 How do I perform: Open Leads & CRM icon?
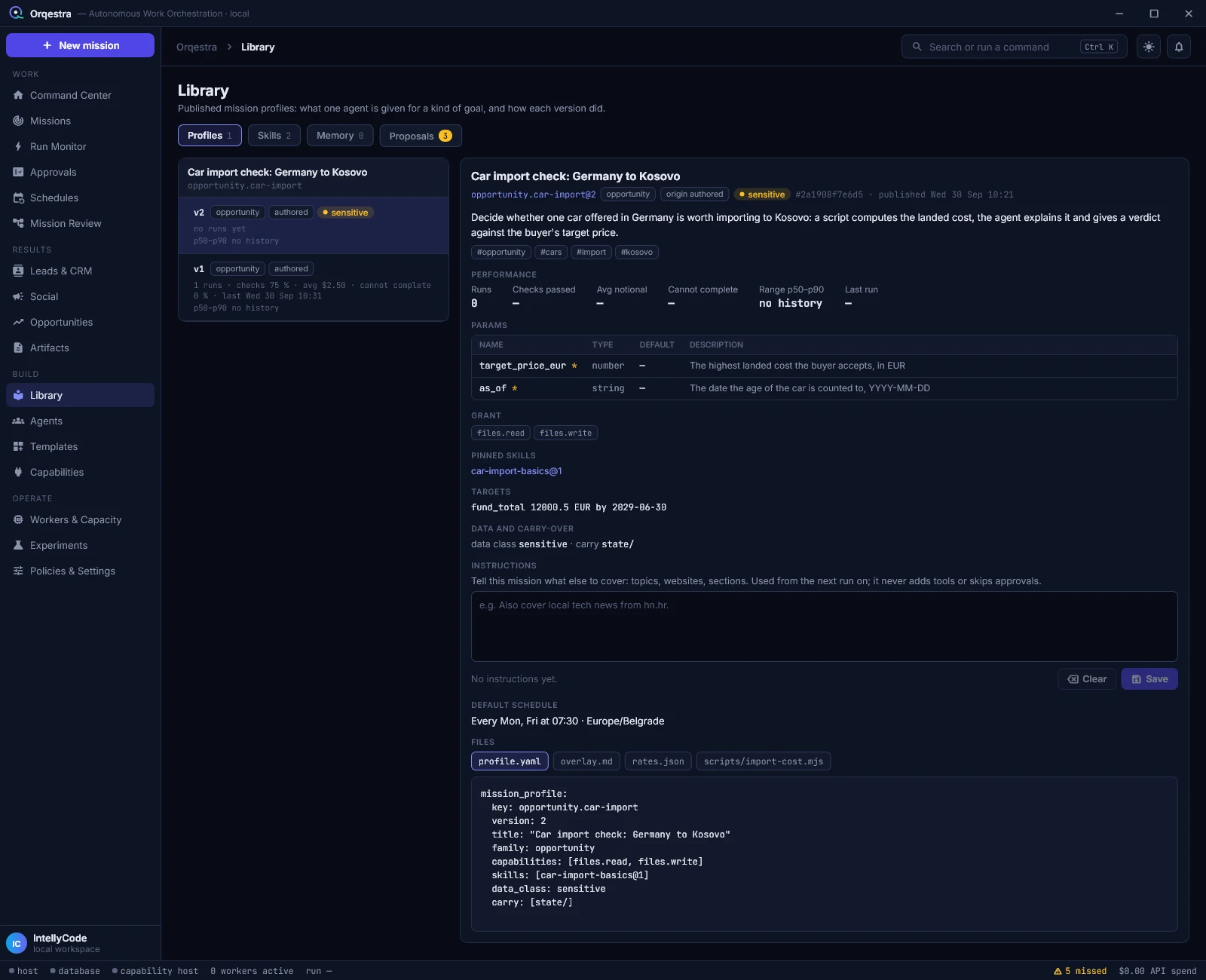18,271
